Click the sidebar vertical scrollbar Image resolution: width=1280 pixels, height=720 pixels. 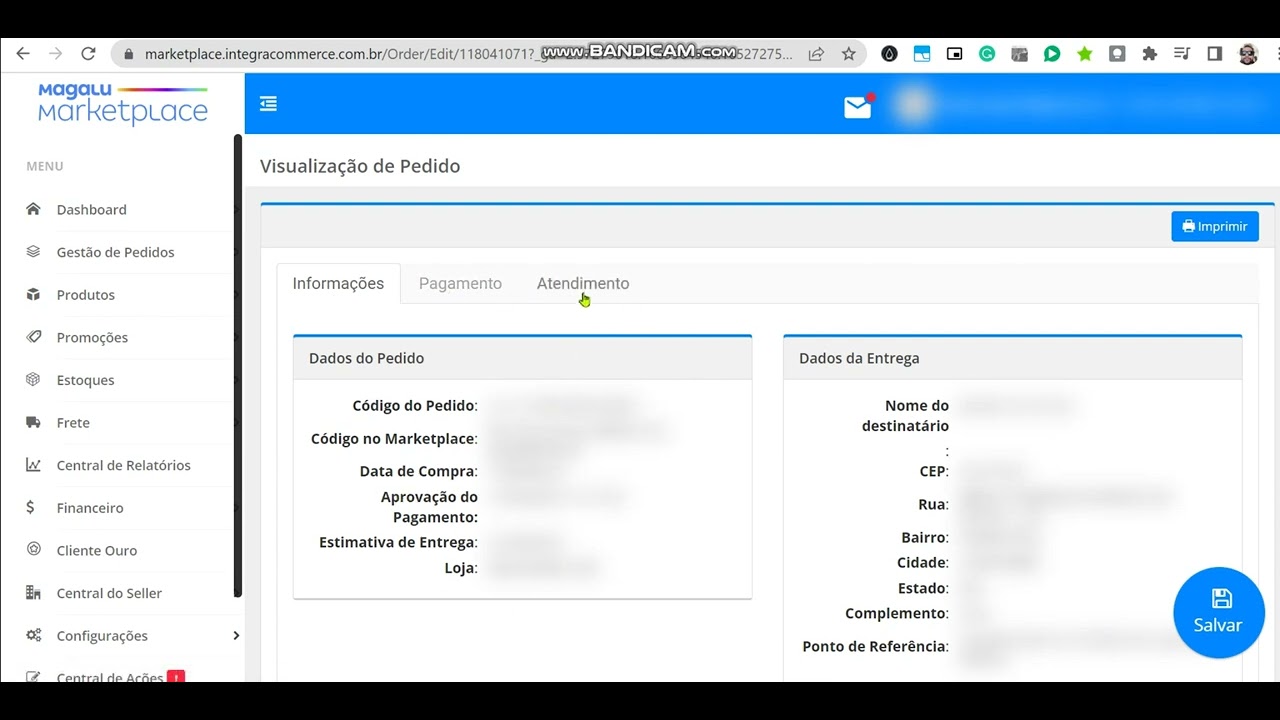238,365
